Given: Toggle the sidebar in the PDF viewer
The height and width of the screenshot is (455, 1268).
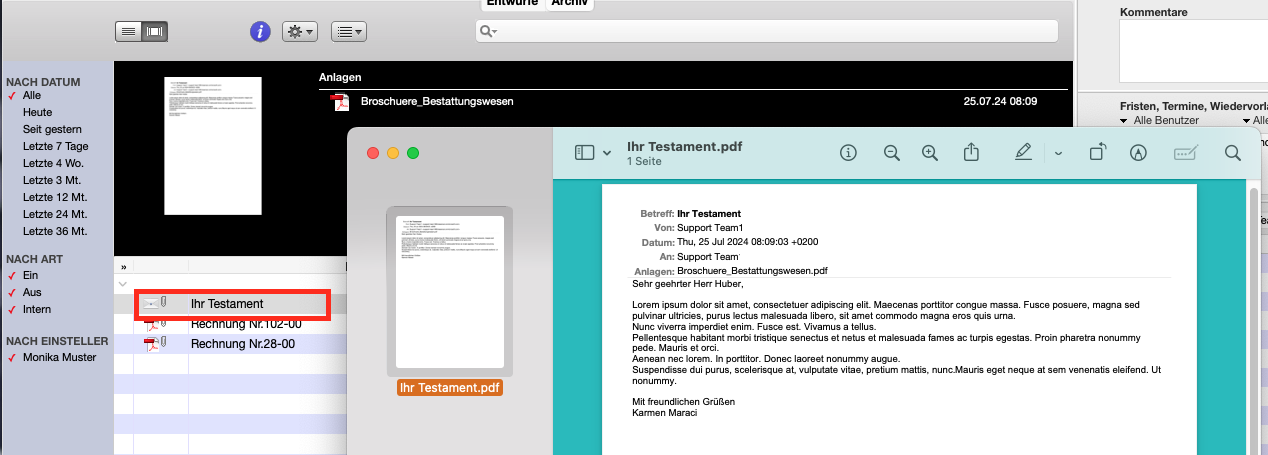Looking at the screenshot, I should coord(585,153).
